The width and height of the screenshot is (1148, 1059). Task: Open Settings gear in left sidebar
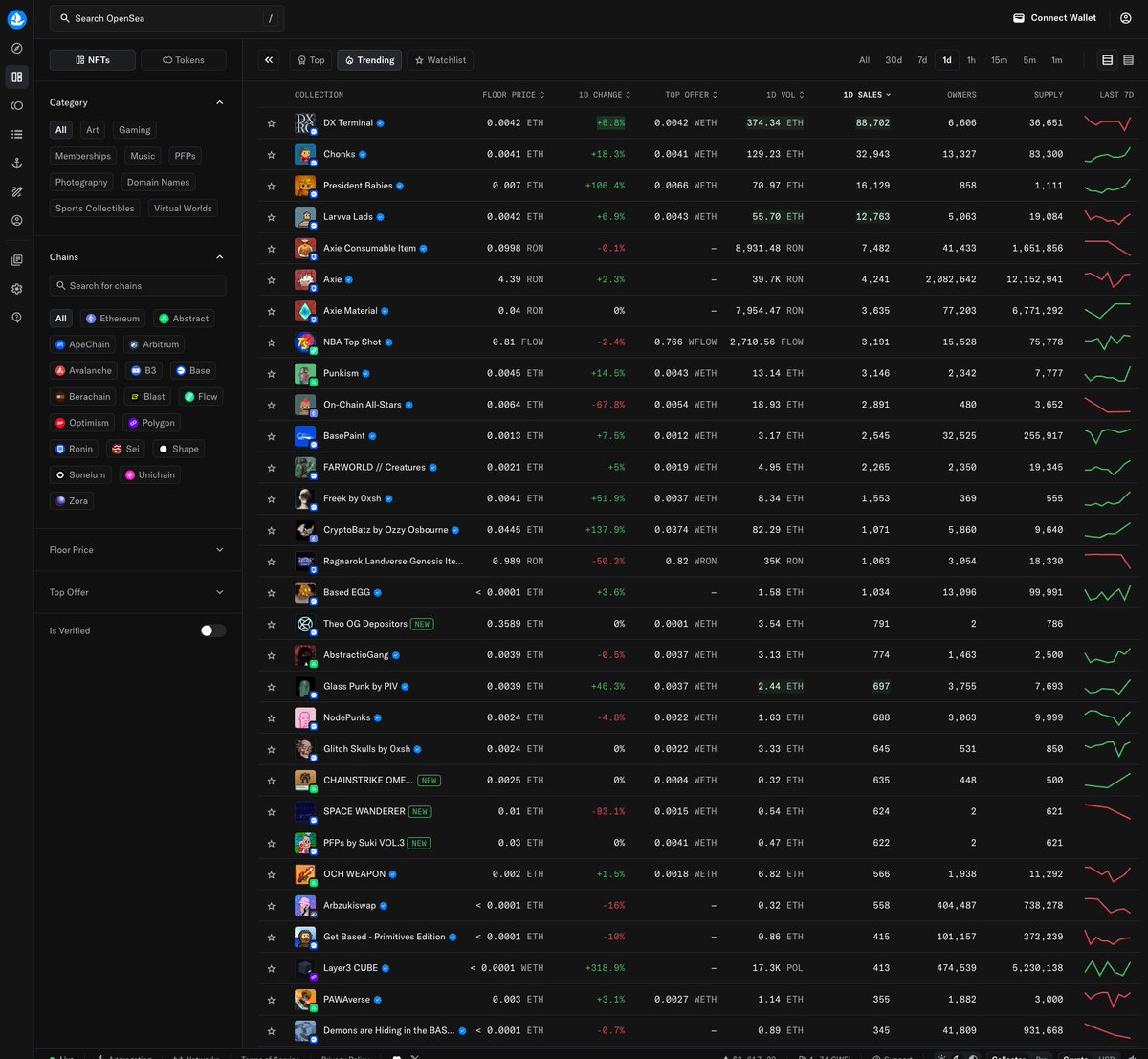(16, 289)
